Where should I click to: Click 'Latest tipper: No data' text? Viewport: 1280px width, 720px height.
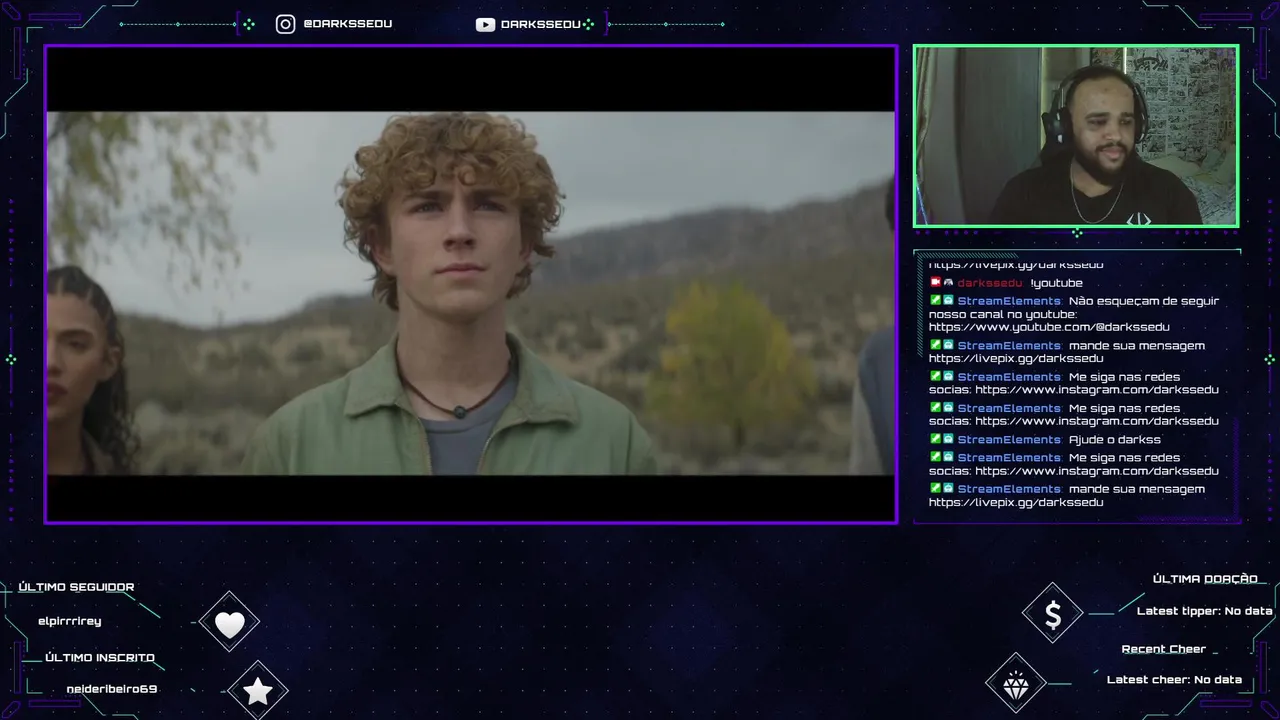click(1205, 611)
